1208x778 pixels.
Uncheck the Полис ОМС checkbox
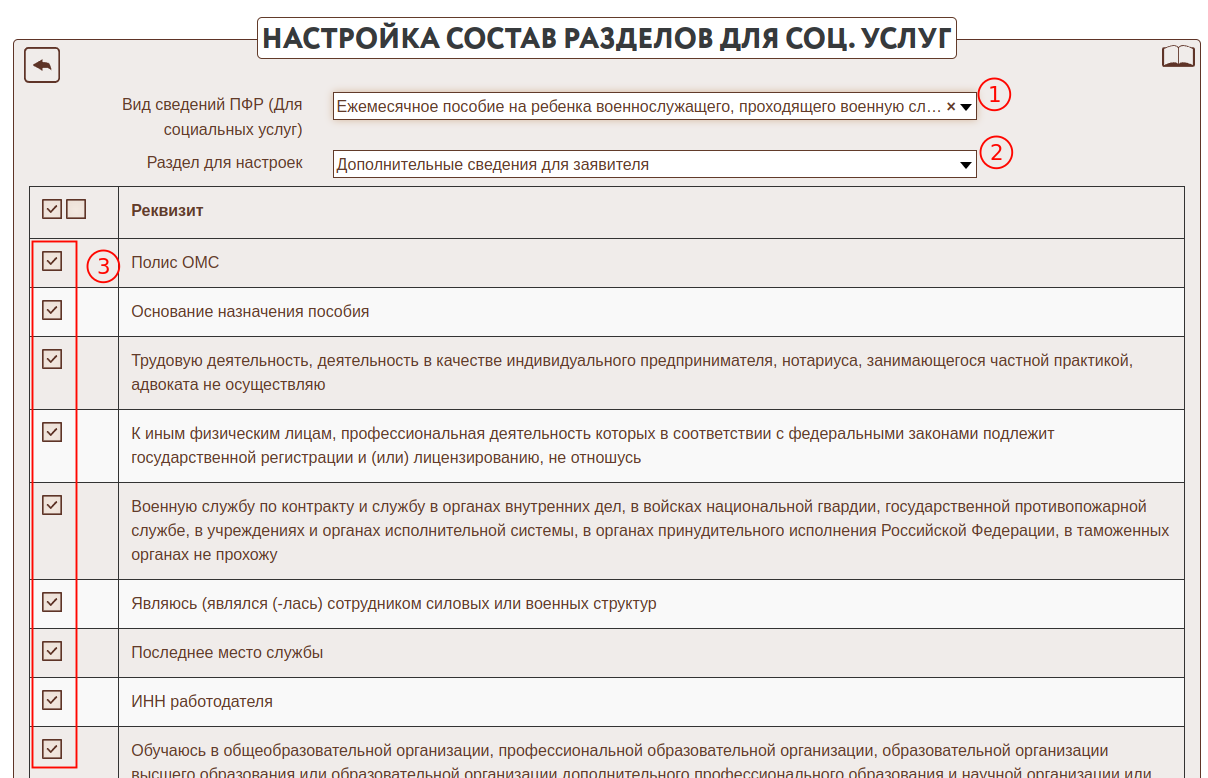pos(52,261)
